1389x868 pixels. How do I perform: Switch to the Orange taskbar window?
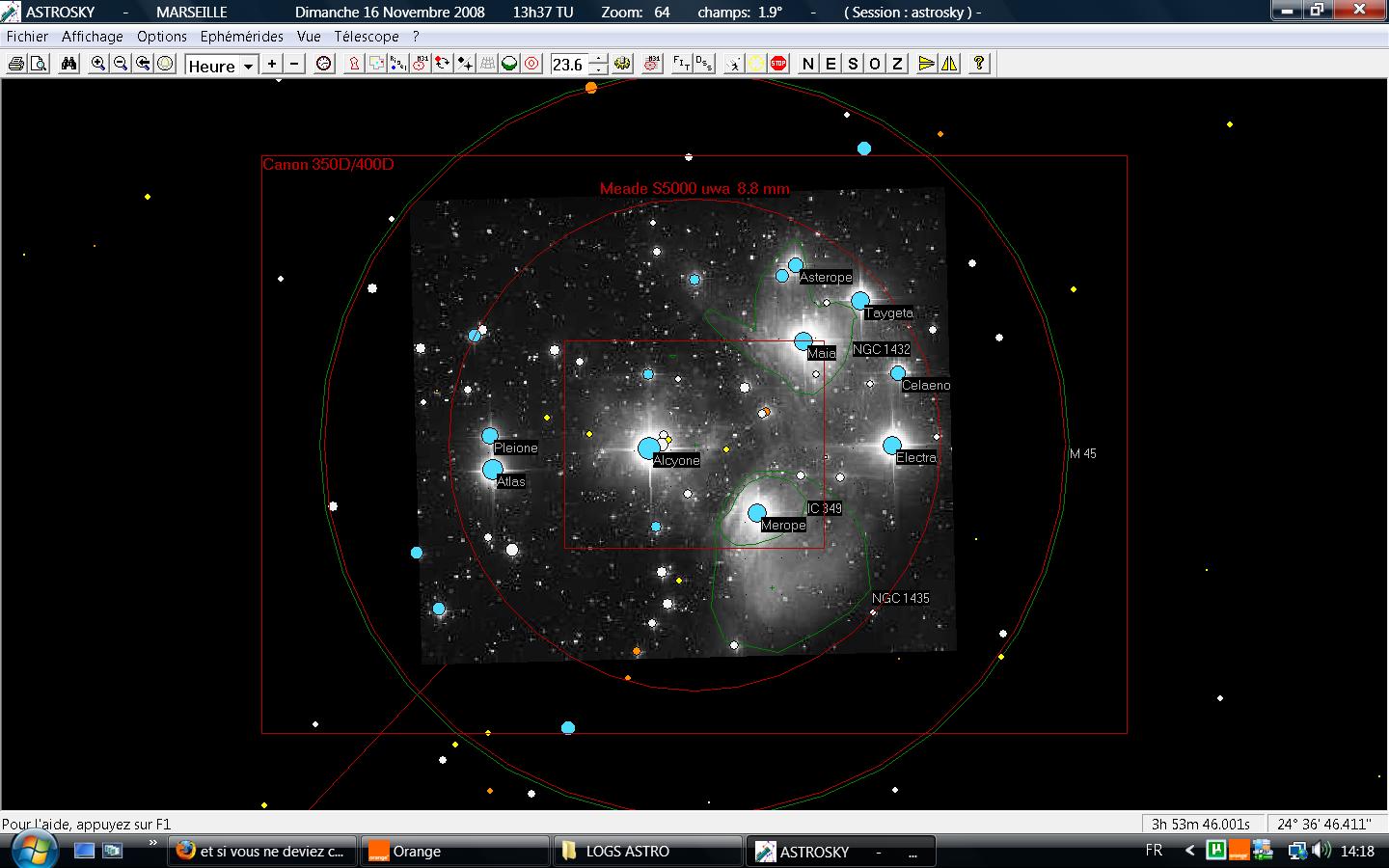455,852
